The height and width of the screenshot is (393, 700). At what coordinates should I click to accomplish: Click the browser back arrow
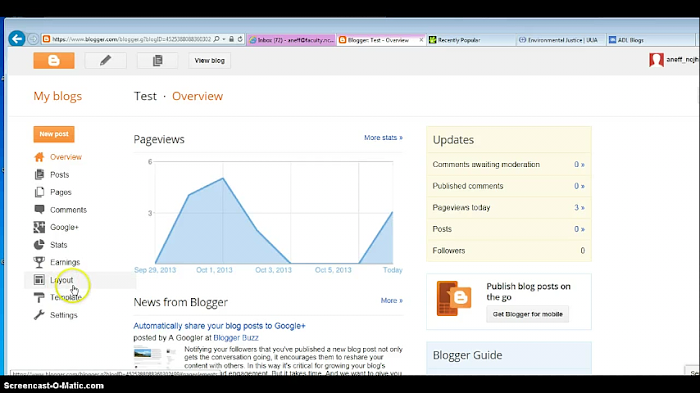click(17, 39)
